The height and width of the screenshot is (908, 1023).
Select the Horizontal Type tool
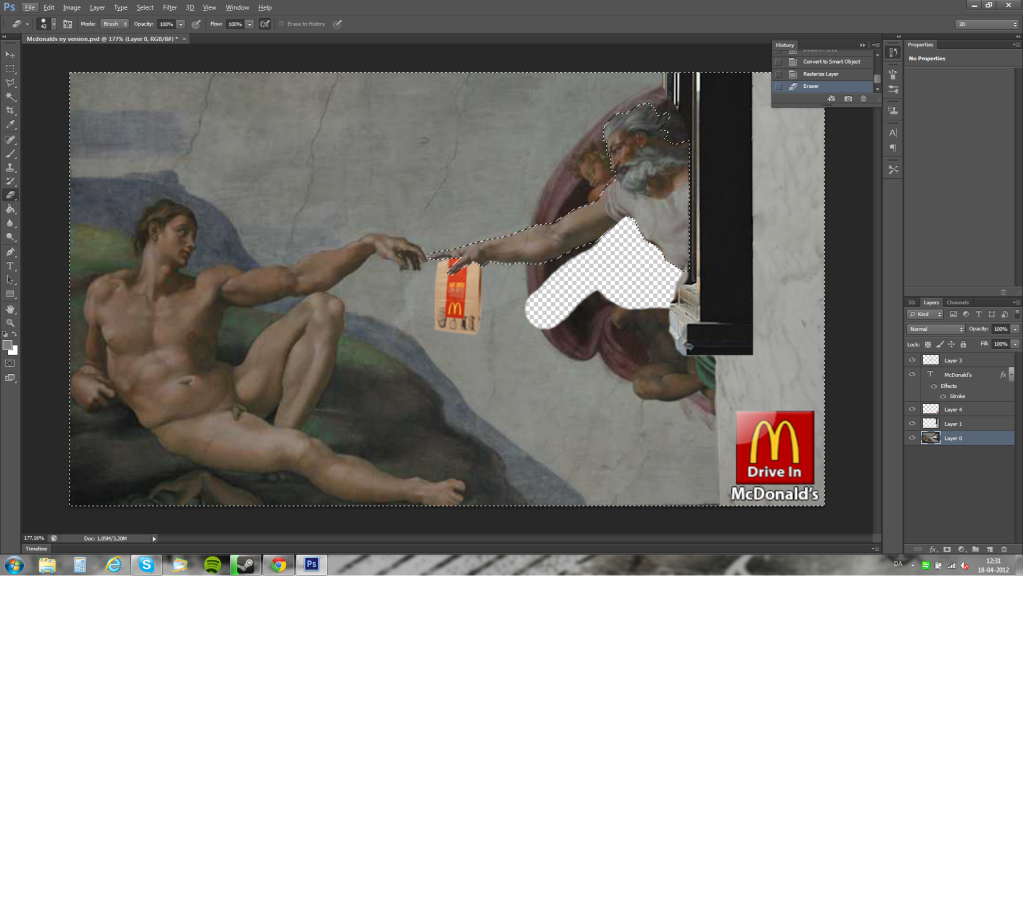10,266
